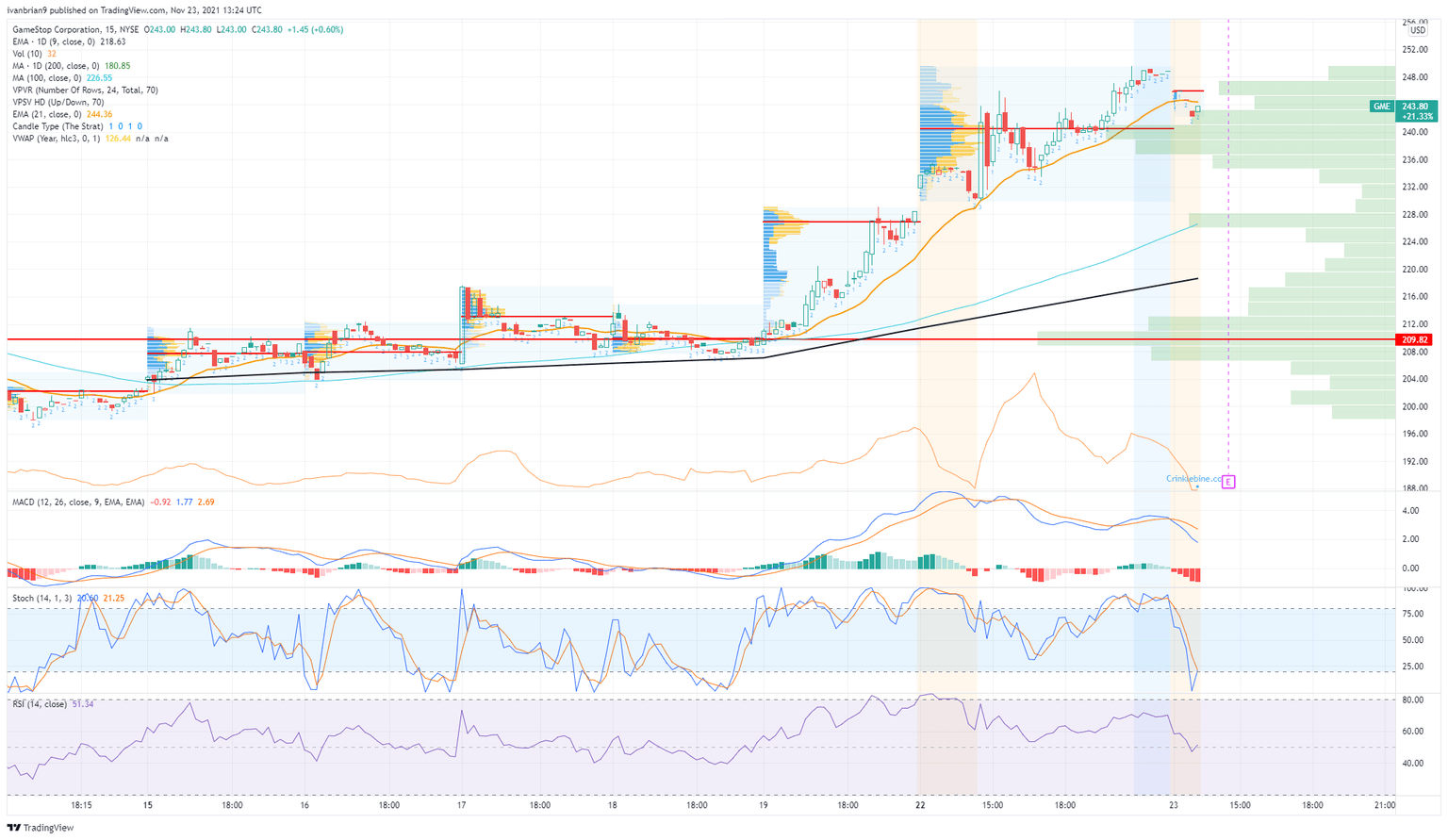Select the GameStop Corporation, 15, NYSE title
The width and height of the screenshot is (1448, 840).
pyautogui.click(x=76, y=29)
